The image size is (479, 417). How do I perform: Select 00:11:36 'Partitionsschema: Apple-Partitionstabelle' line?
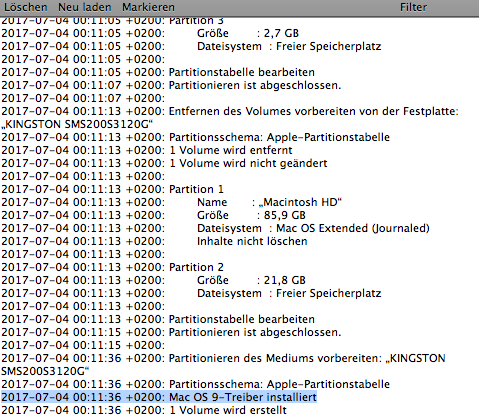coord(196,384)
